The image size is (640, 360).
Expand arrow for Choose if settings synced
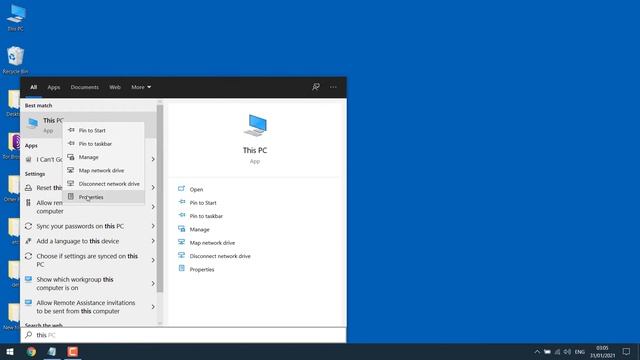tap(153, 260)
